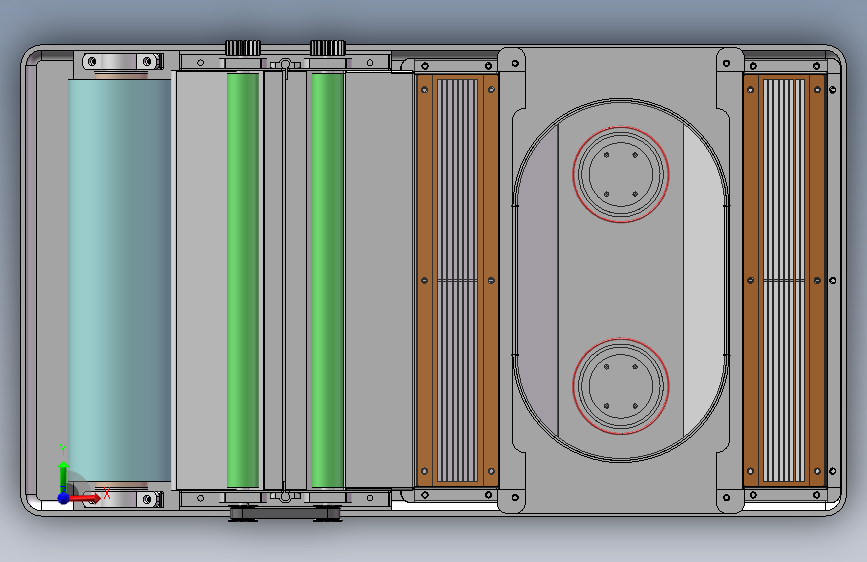Select the right green roller
This screenshot has height=562, width=867.
(327, 280)
